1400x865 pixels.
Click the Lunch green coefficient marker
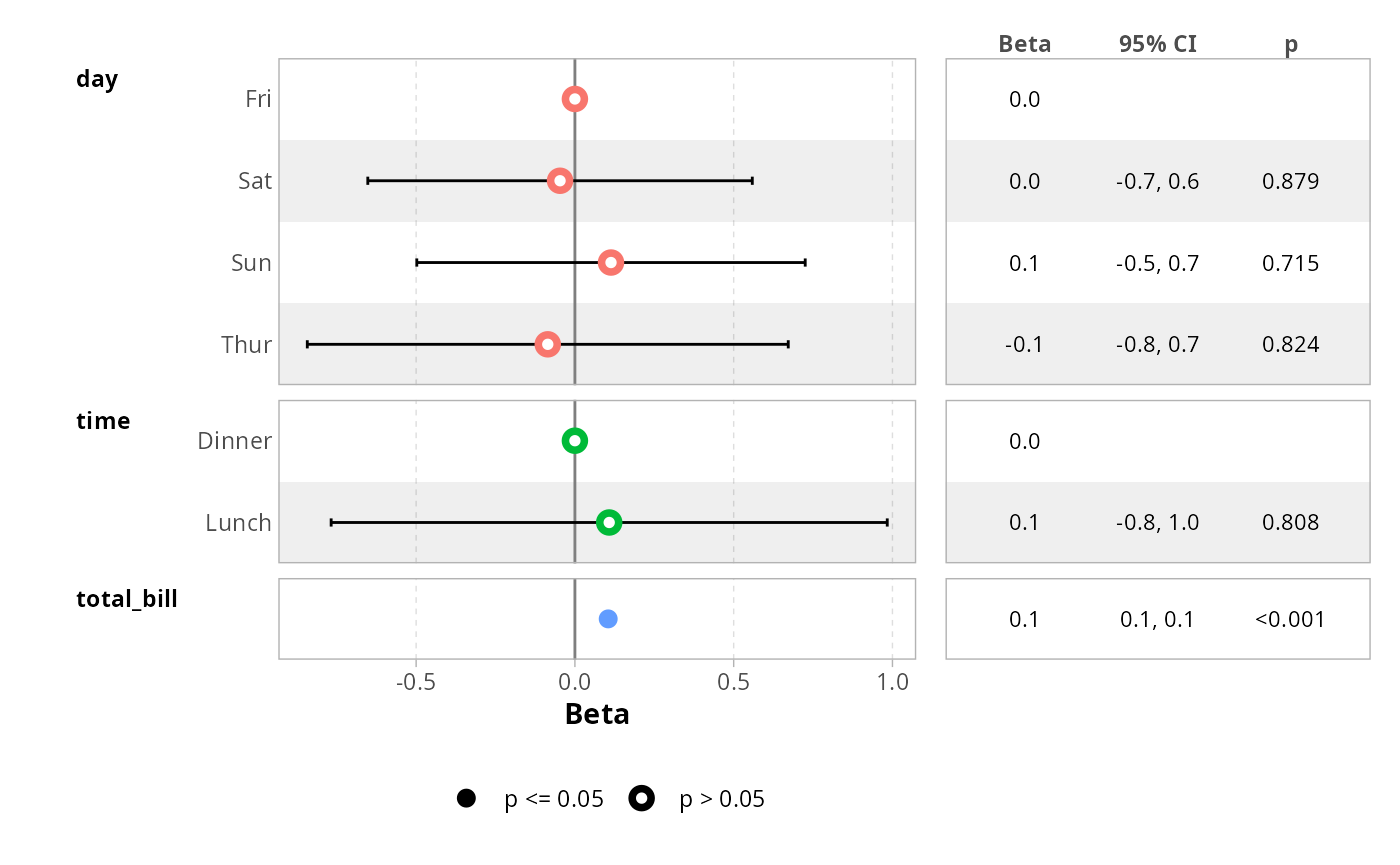609,522
